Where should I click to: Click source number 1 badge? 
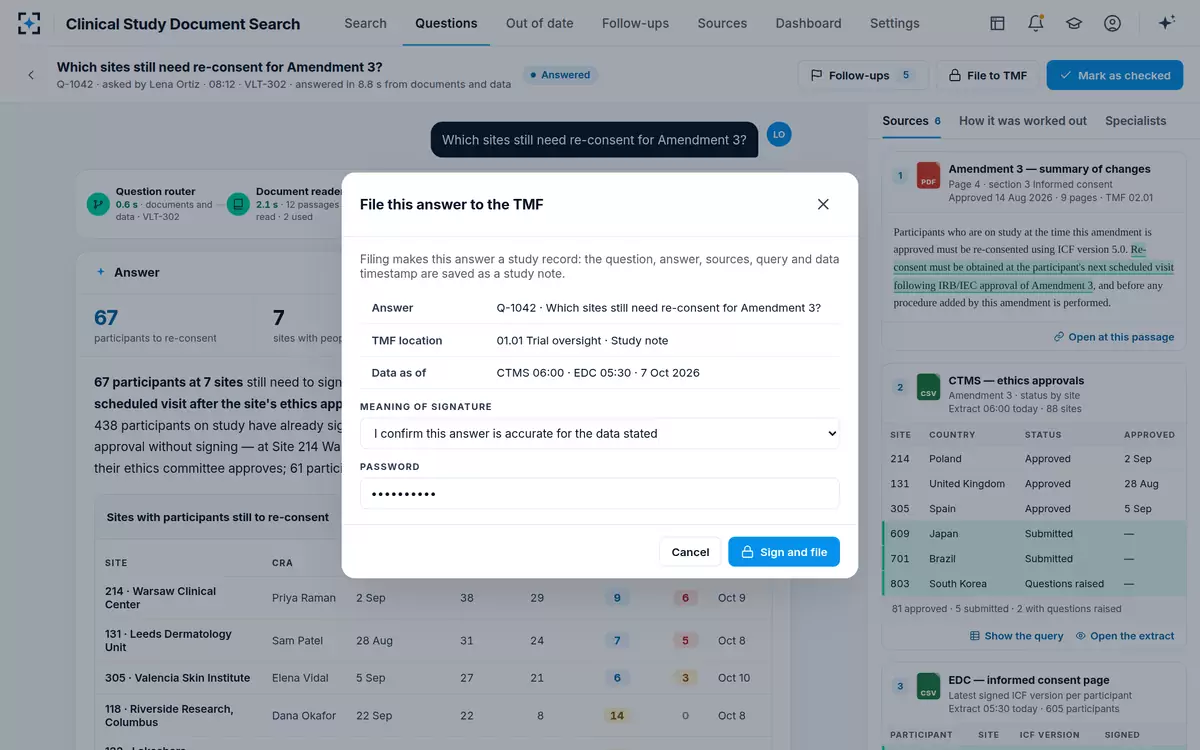coord(900,176)
